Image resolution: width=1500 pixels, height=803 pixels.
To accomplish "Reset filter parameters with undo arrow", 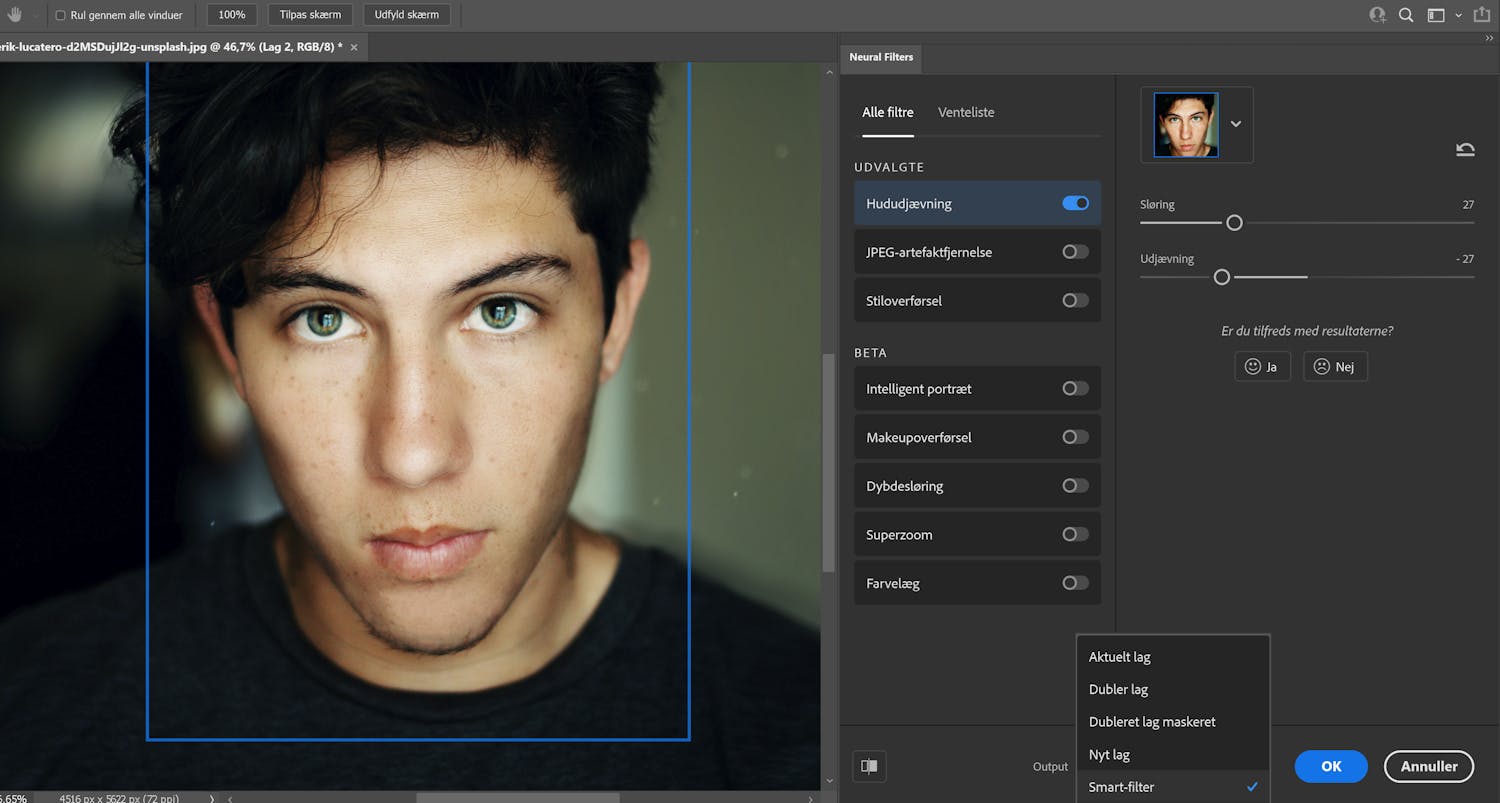I will pyautogui.click(x=1465, y=150).
